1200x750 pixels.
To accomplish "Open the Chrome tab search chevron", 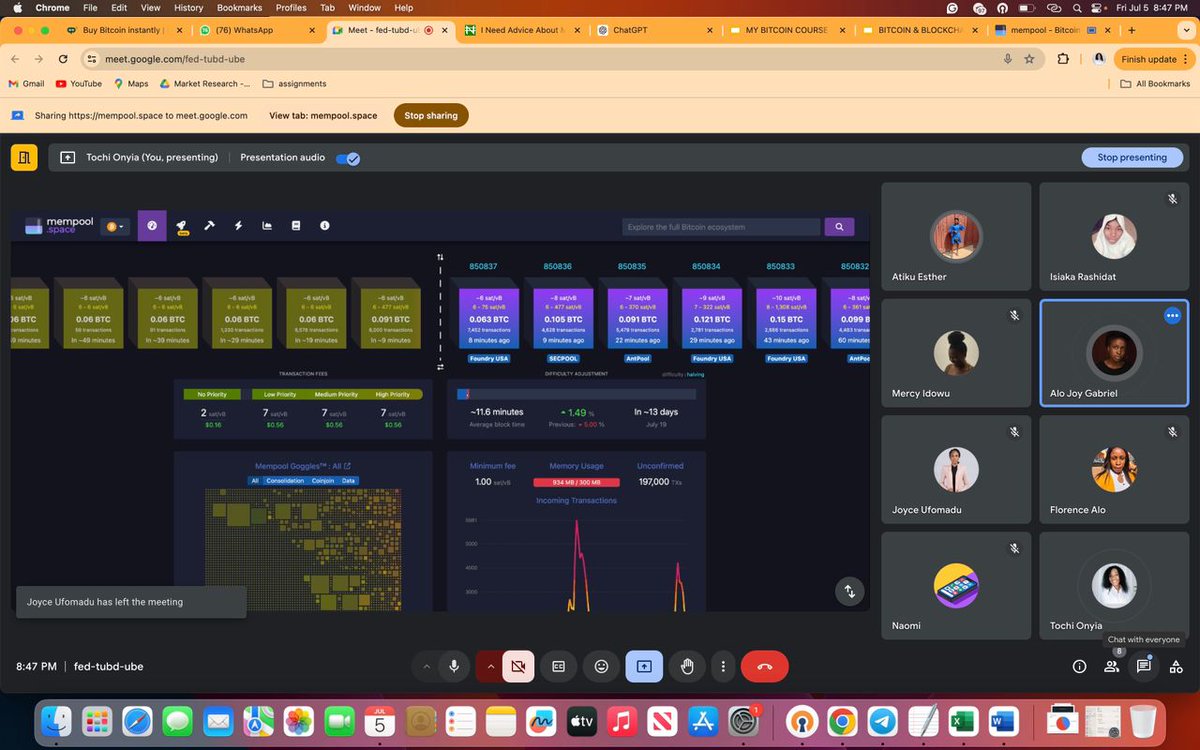I will (1185, 30).
